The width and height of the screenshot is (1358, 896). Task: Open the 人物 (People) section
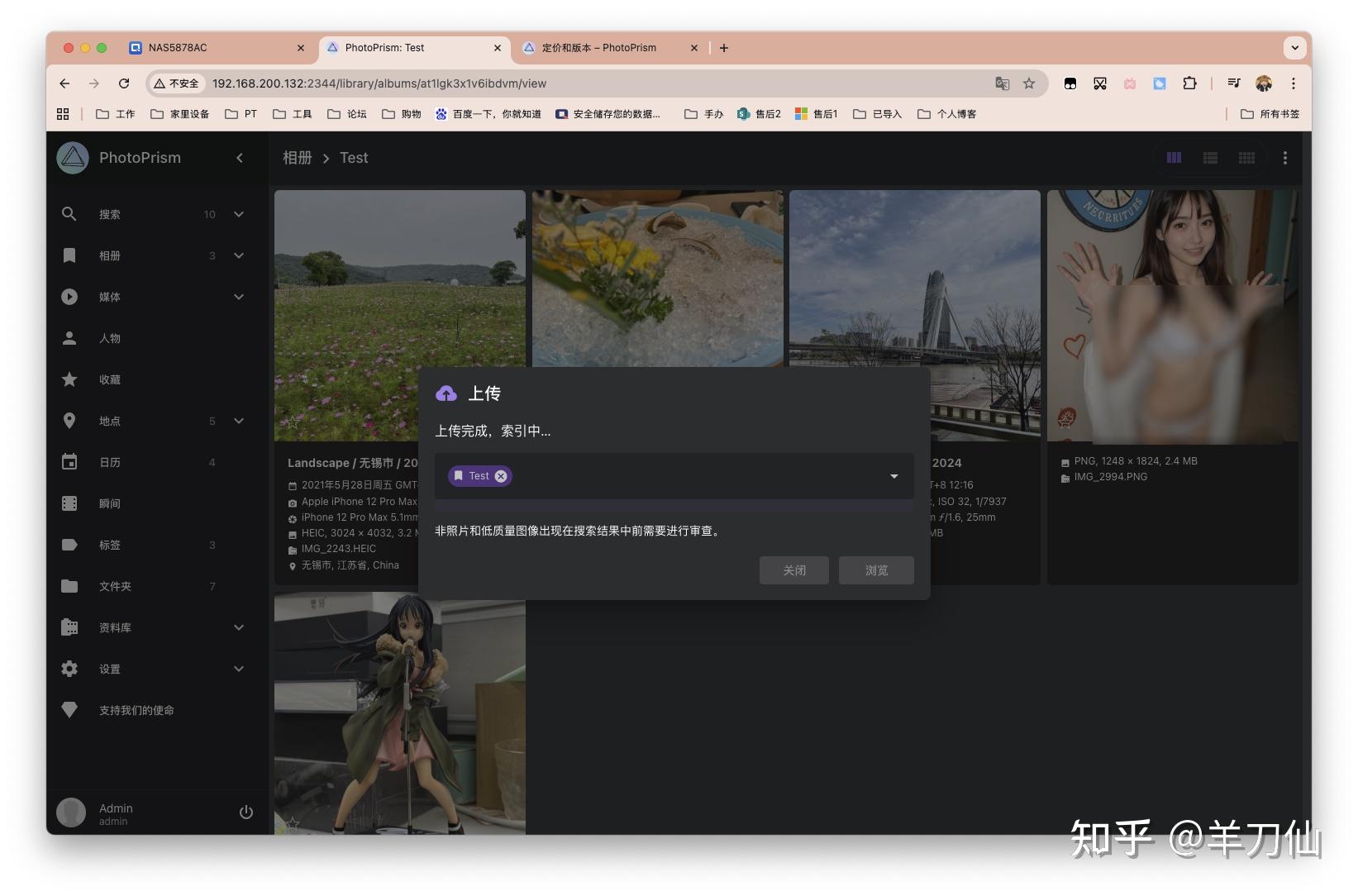pyautogui.click(x=112, y=338)
